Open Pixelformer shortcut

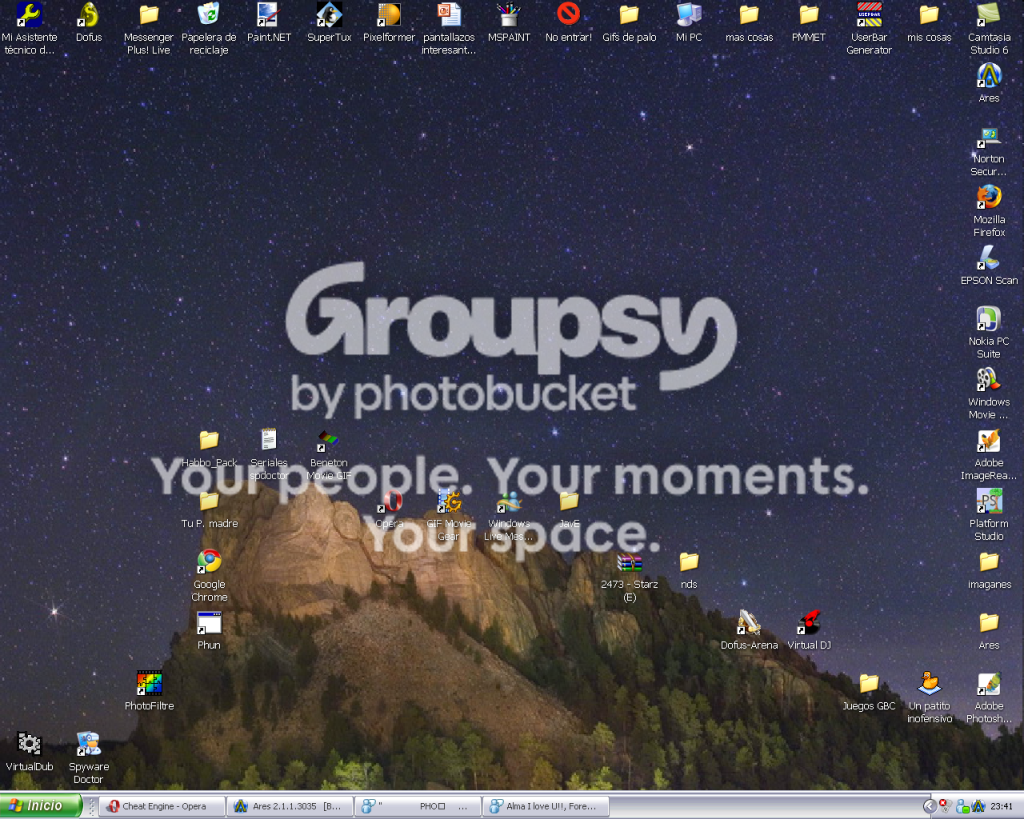(389, 23)
